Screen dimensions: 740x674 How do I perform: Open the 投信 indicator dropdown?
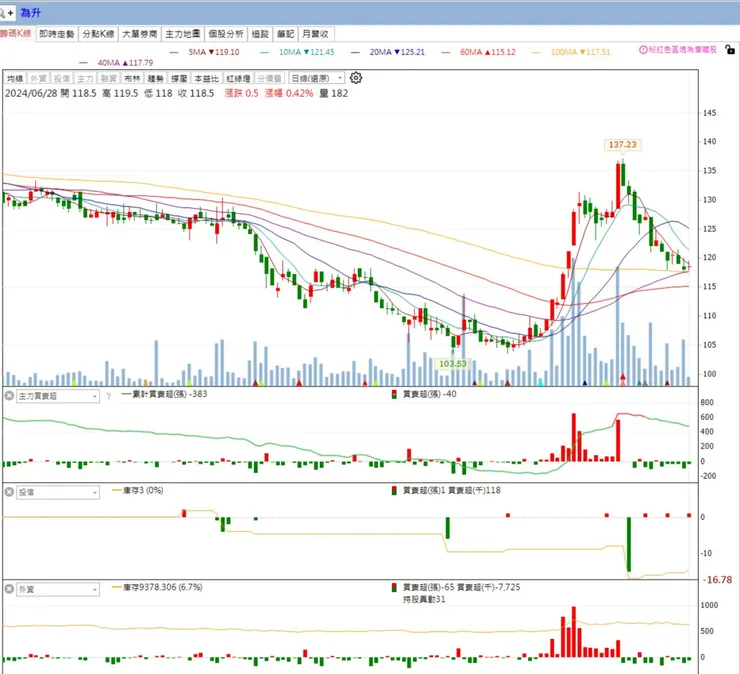(58, 492)
